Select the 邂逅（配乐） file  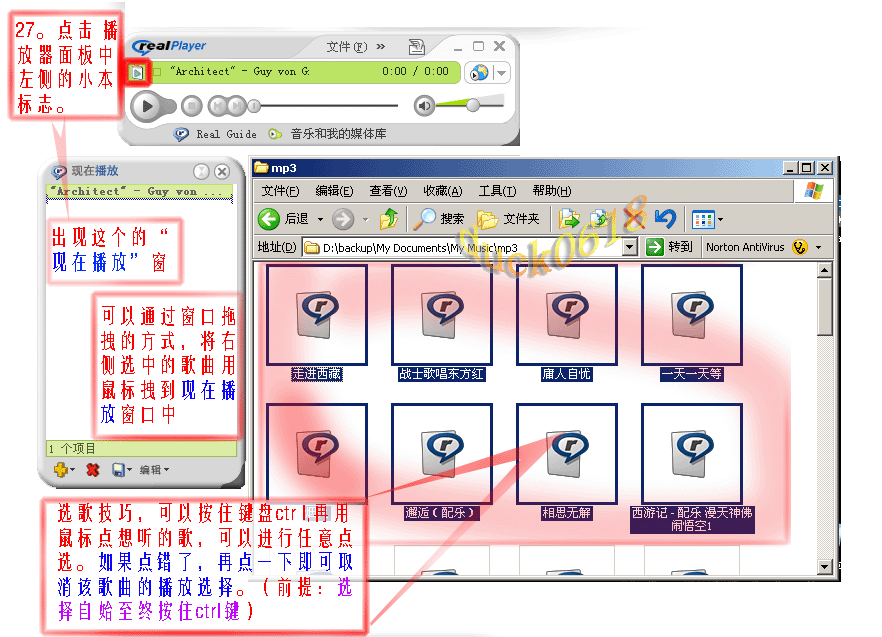tap(442, 462)
